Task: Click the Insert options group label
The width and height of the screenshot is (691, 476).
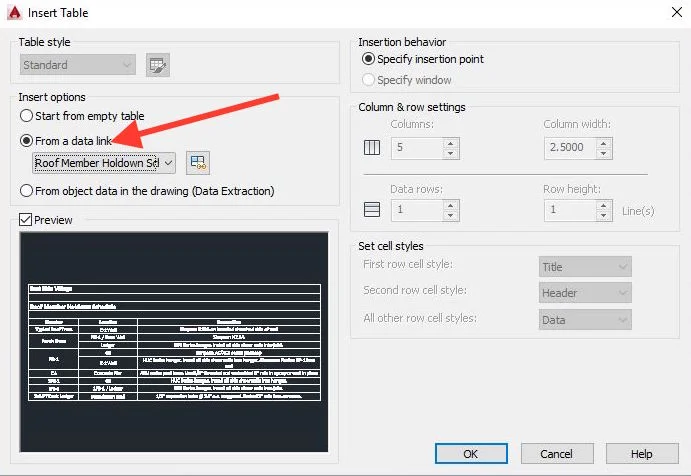Action: tap(52, 97)
